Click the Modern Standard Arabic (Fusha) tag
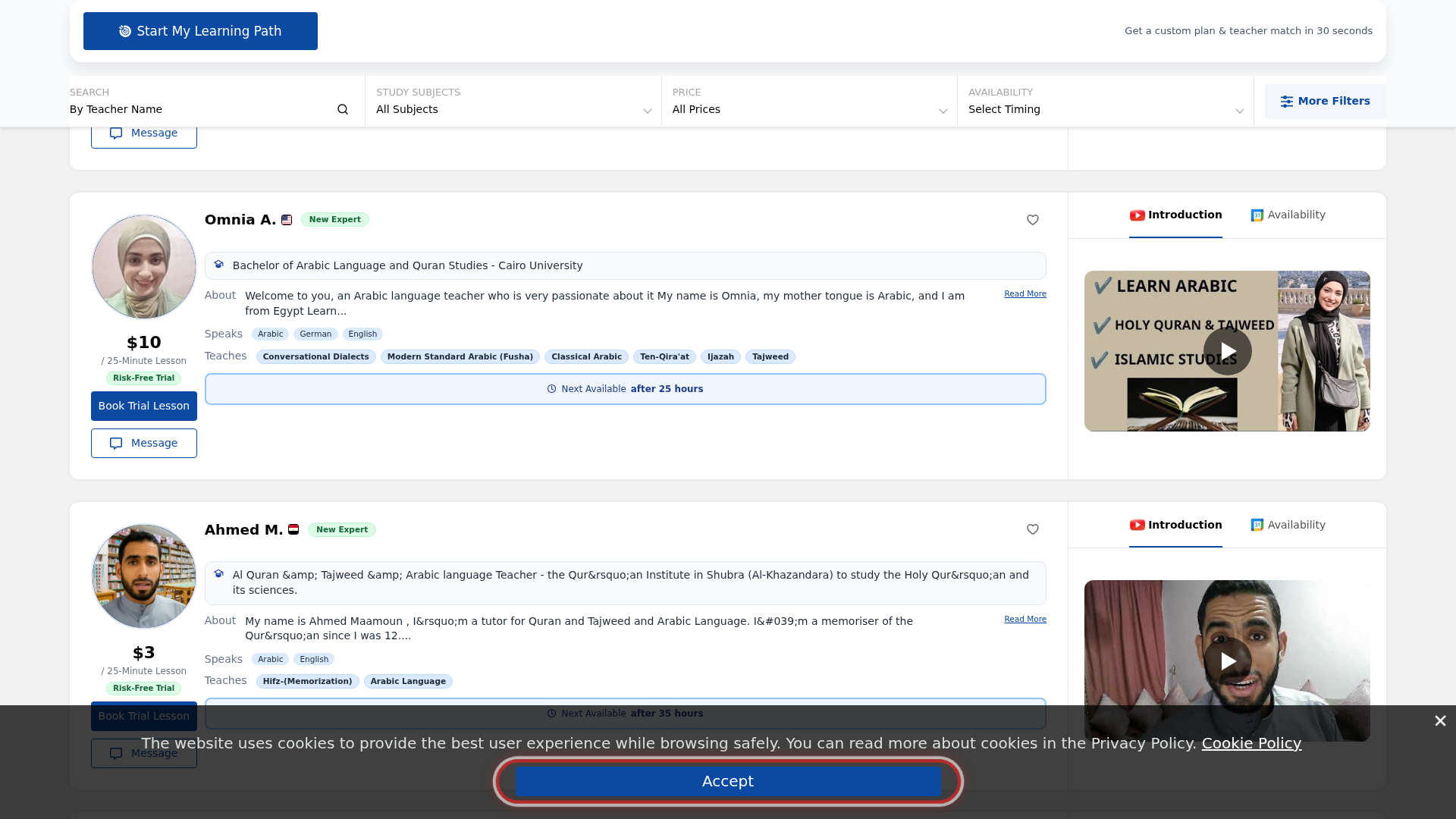Screen dimensions: 1456x819 [460, 357]
